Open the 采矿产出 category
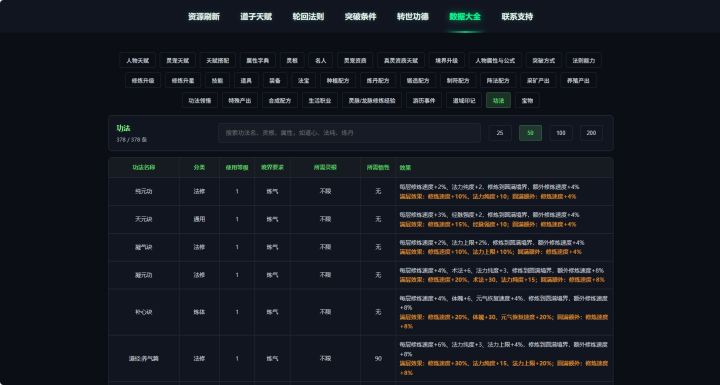 click(538, 80)
